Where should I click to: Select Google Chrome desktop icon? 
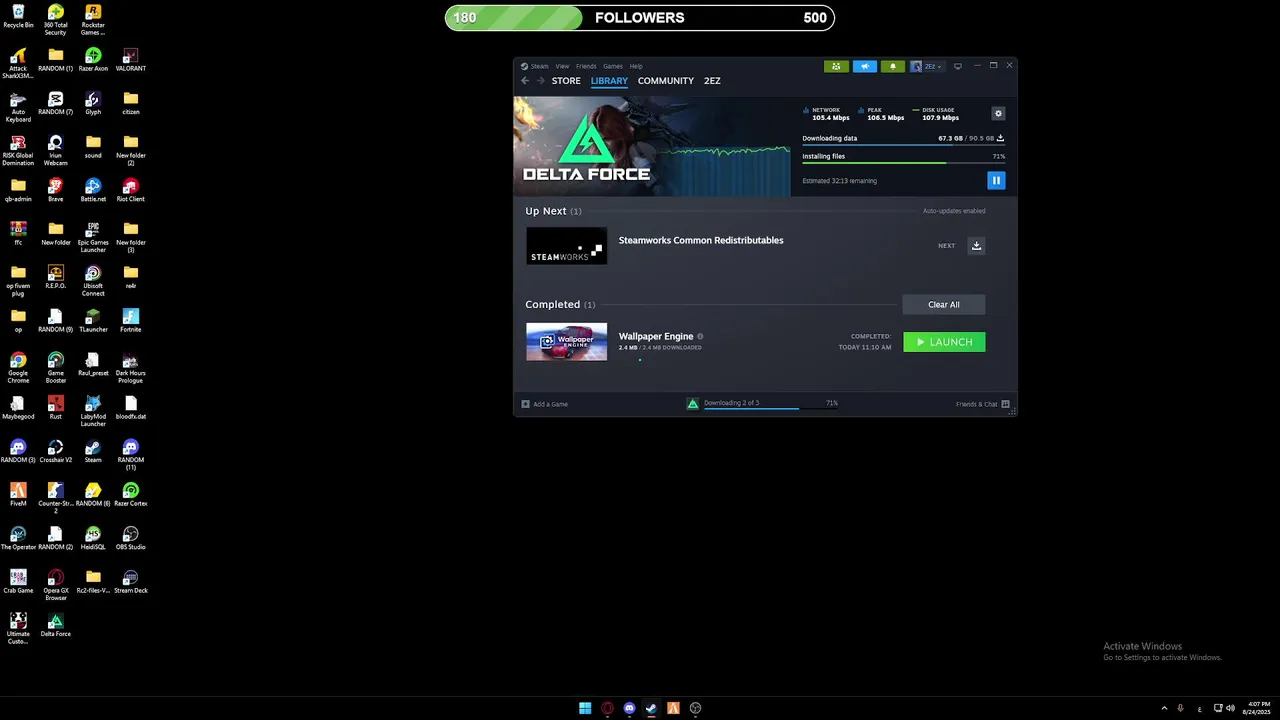coord(18,368)
